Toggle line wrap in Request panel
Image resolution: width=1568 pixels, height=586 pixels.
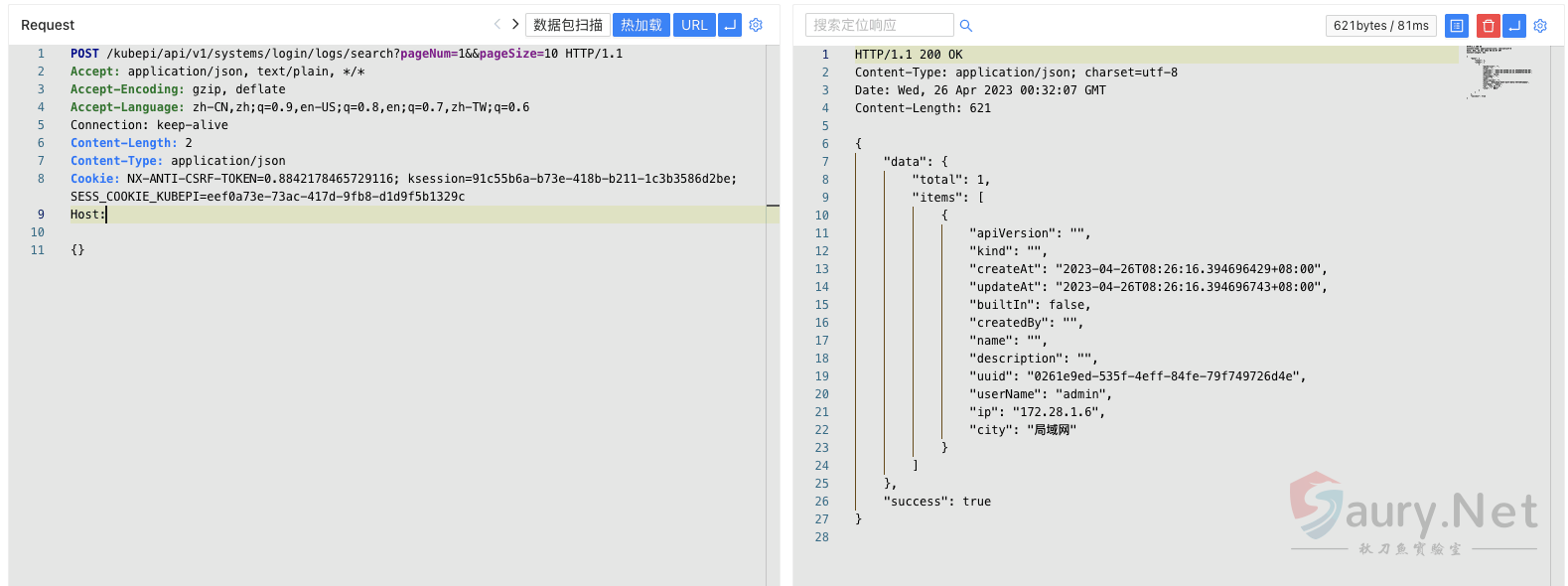(730, 25)
